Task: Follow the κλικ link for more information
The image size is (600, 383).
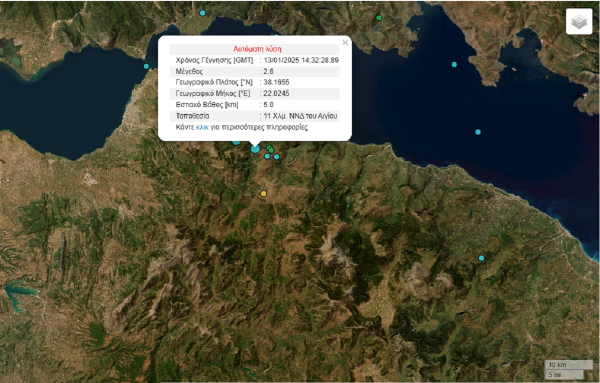Action: pyautogui.click(x=202, y=127)
